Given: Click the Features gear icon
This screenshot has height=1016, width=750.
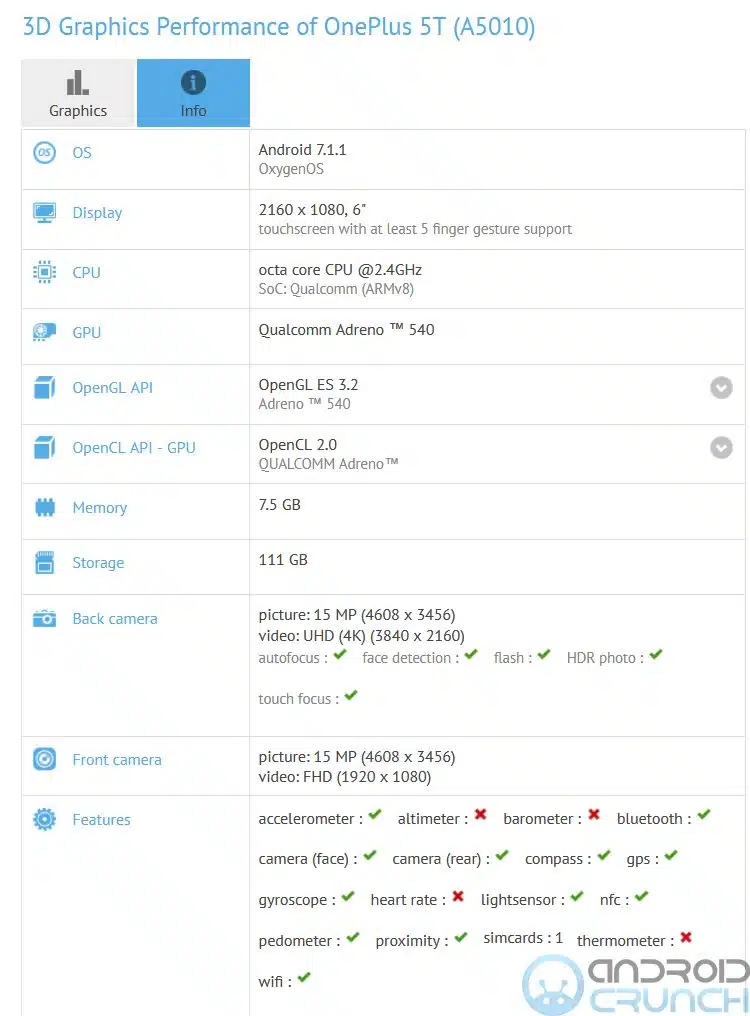Looking at the screenshot, I should [x=44, y=820].
